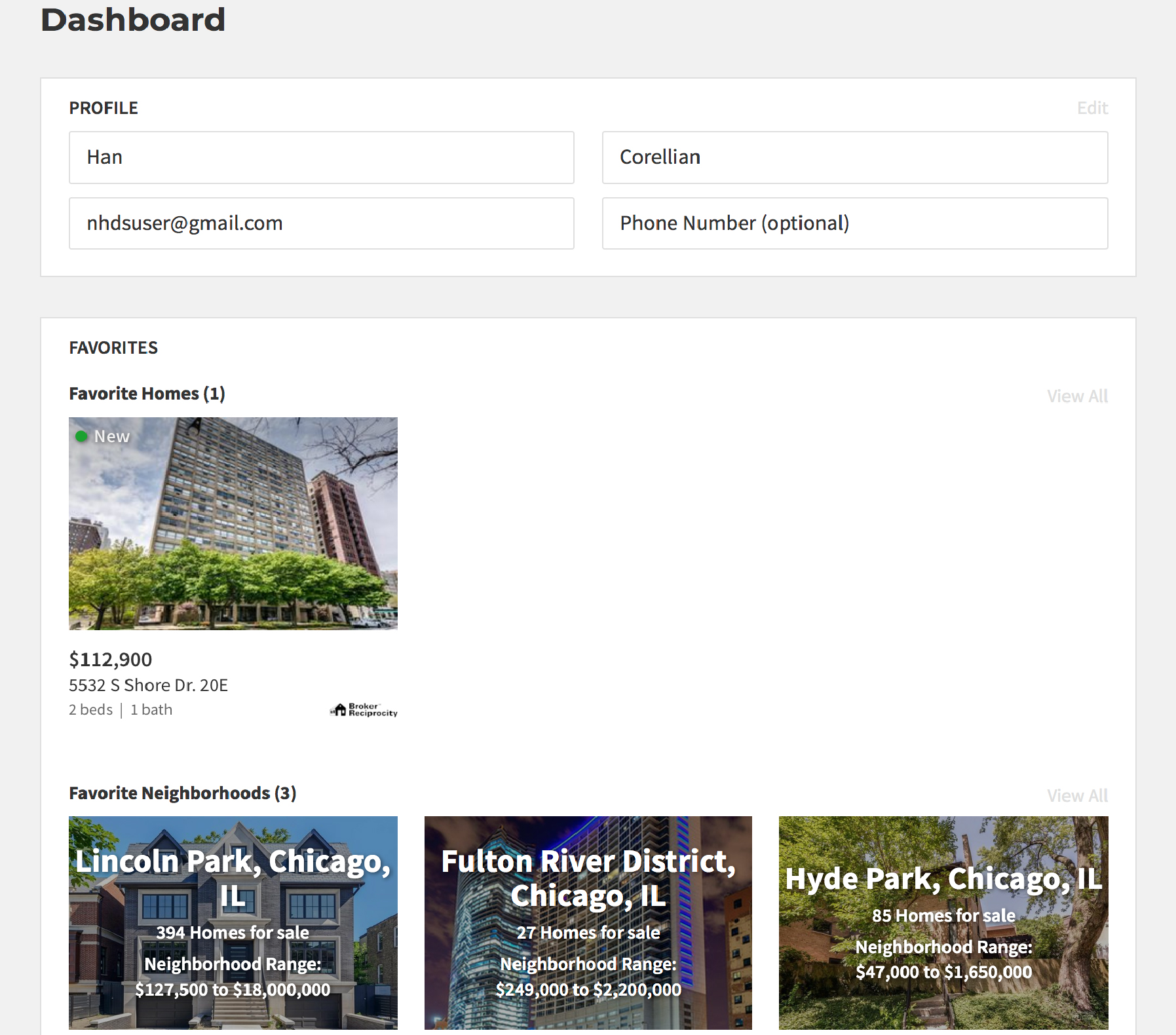1176x1035 pixels.
Task: Click the $249,000 to $2,200,000 range text
Action: (588, 990)
